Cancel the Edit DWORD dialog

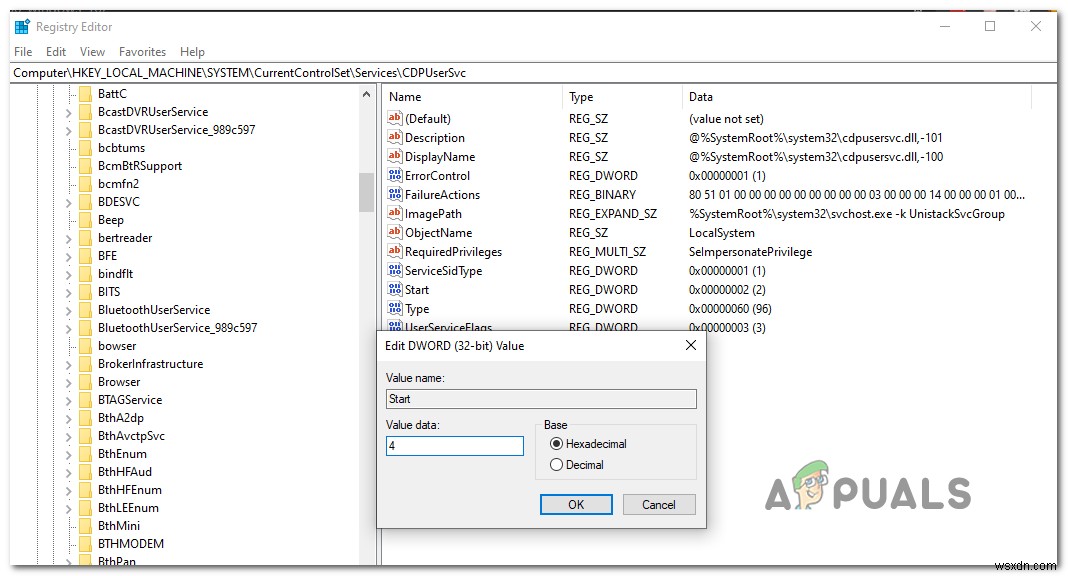pyautogui.click(x=658, y=504)
